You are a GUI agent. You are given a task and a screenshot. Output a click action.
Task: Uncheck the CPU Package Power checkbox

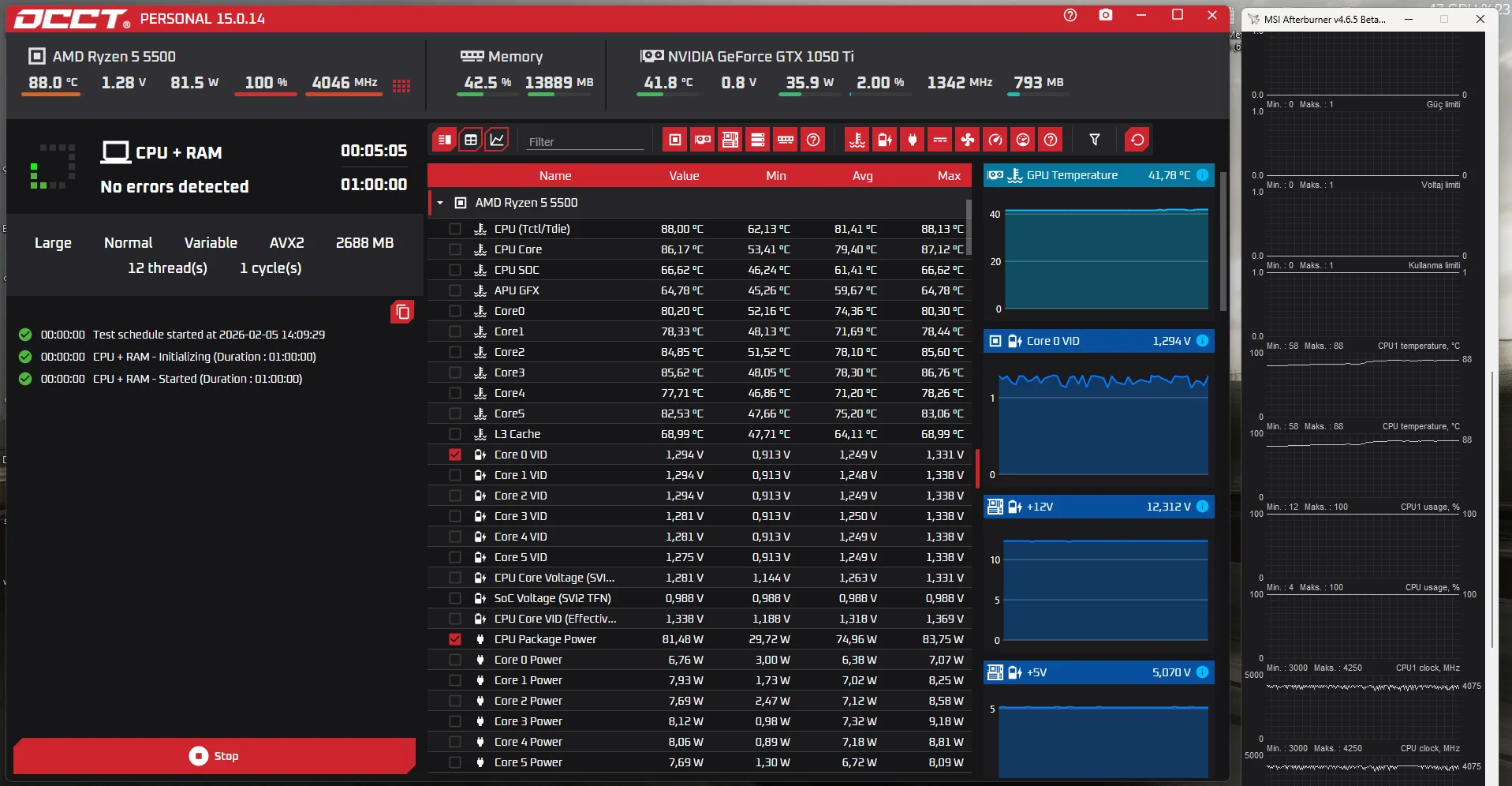point(455,639)
